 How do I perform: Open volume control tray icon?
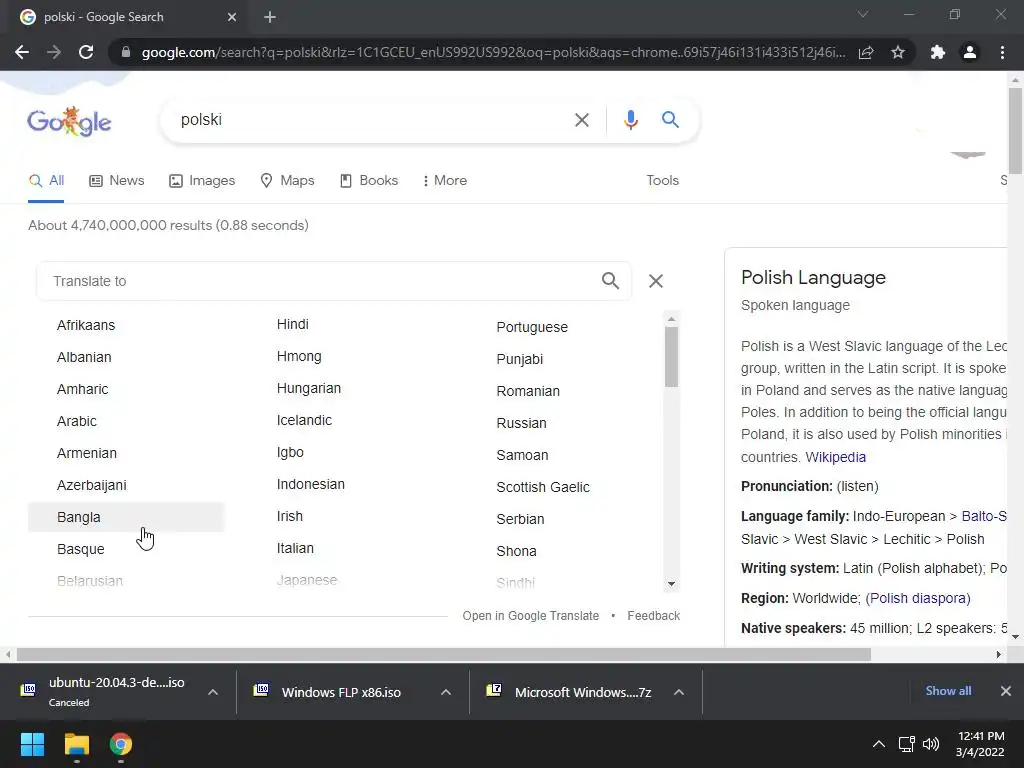pos(931,744)
